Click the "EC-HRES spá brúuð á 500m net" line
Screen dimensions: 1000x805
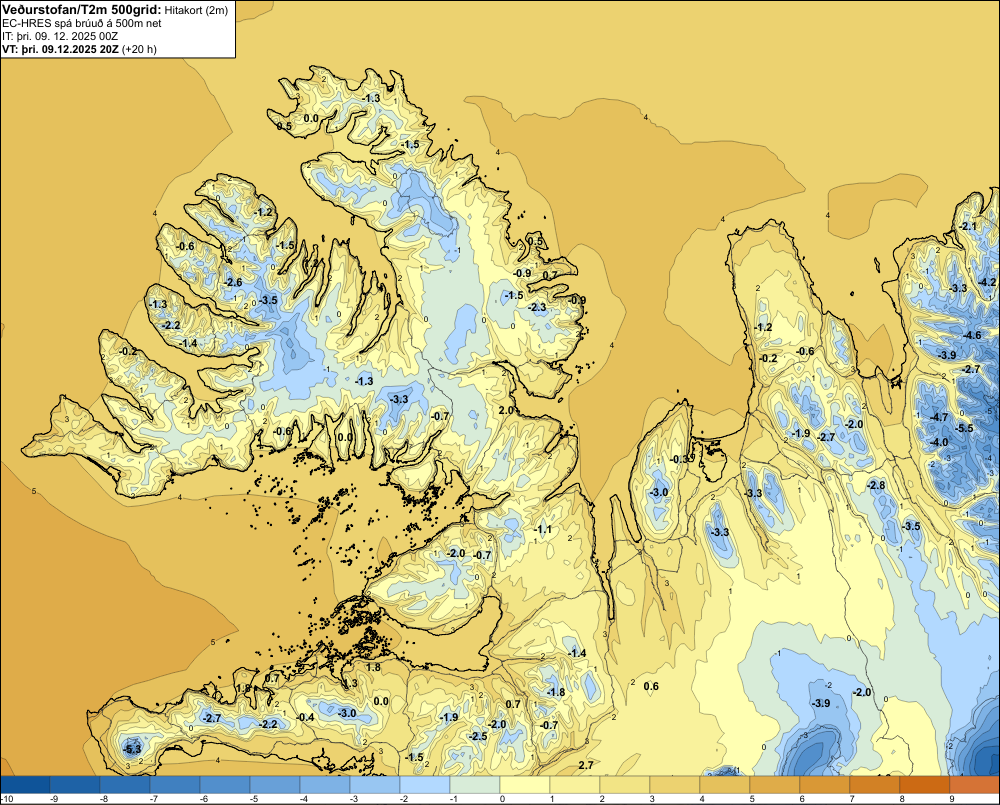82,23
